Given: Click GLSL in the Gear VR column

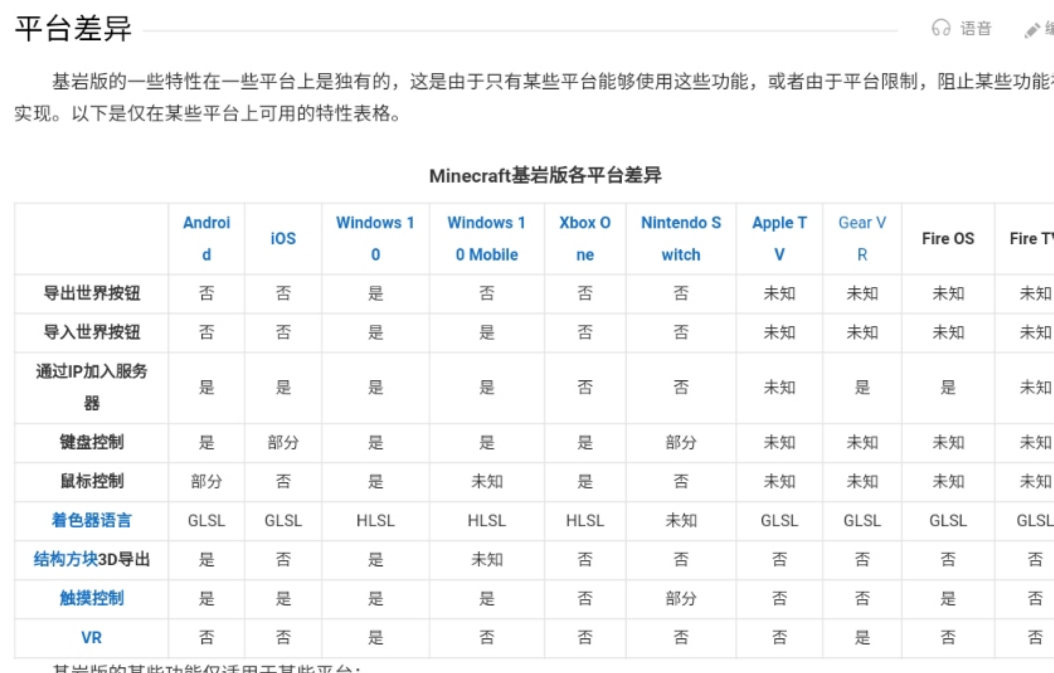Looking at the screenshot, I should (862, 520).
